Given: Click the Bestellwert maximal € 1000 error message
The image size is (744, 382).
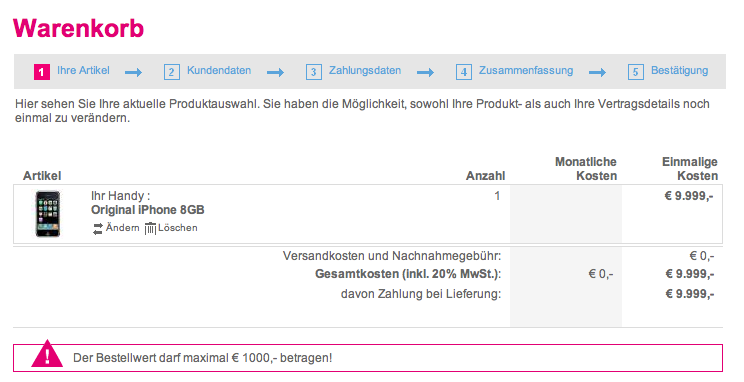Looking at the screenshot, I should pos(203,358).
